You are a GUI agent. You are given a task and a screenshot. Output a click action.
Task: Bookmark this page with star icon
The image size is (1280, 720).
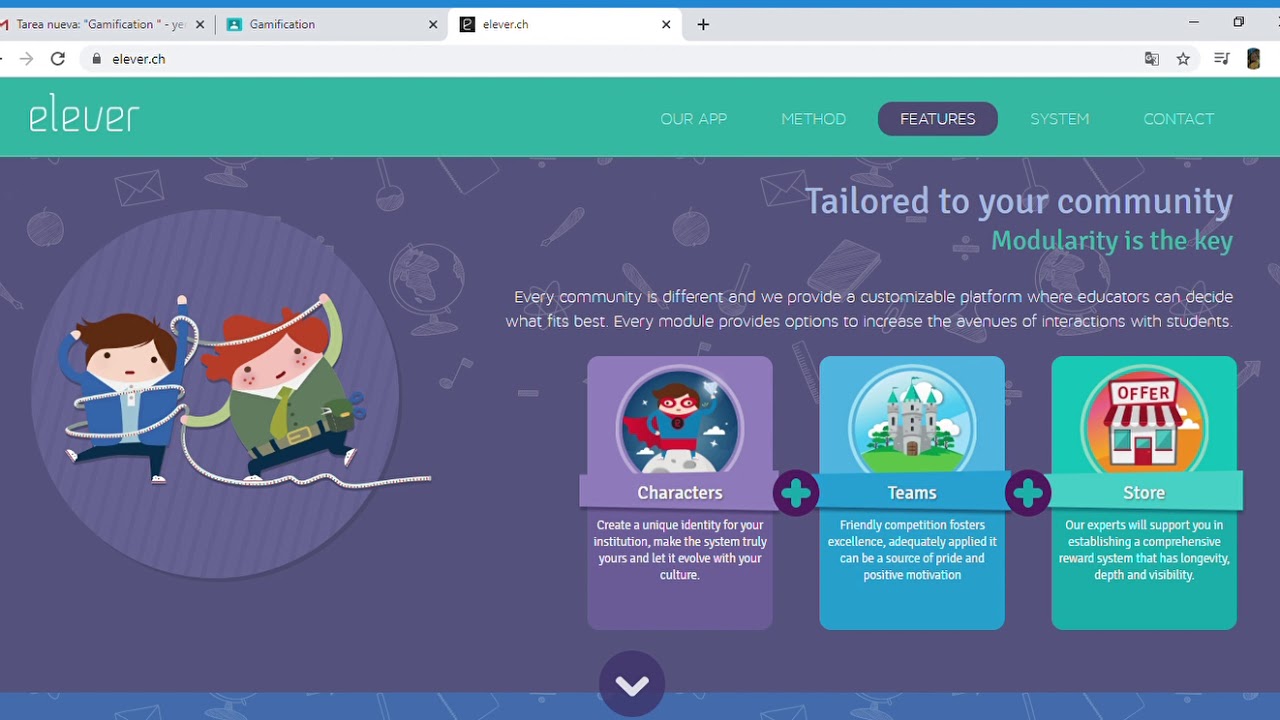tap(1183, 59)
